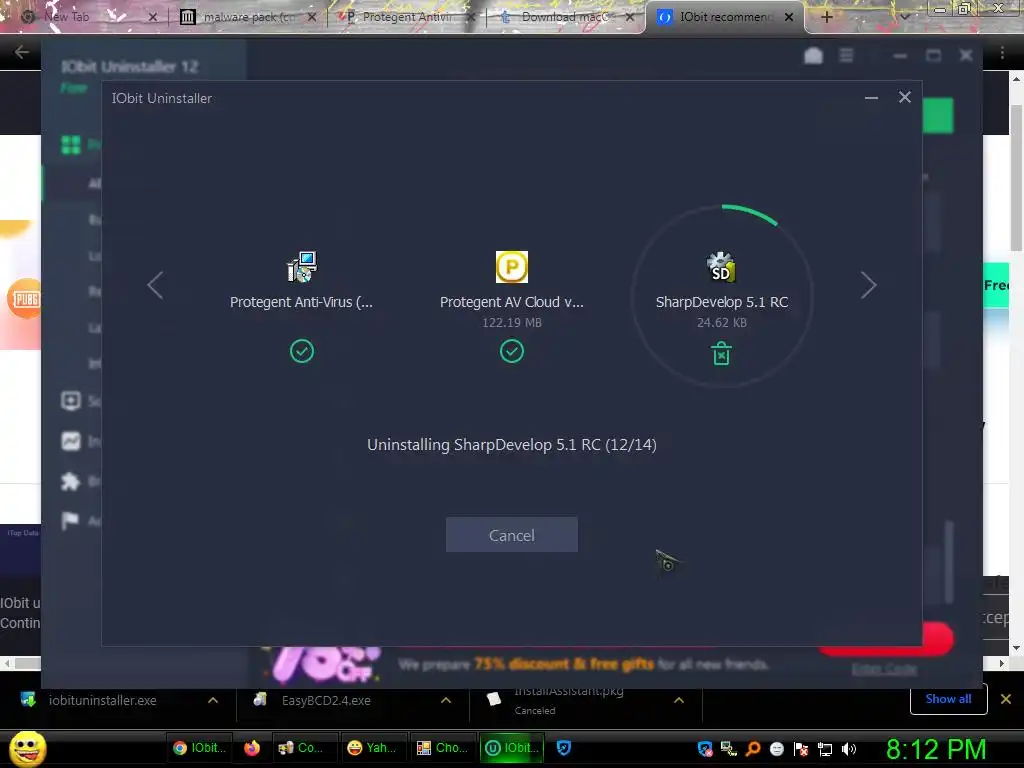Expand options for EasyBCD2.4.exe download

(446, 700)
